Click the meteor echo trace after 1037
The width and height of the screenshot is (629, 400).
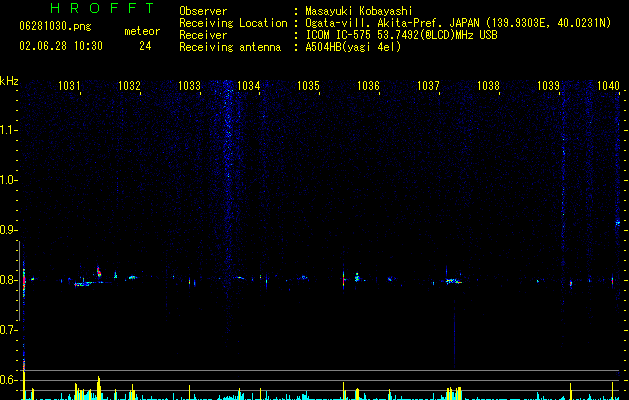tap(454, 281)
